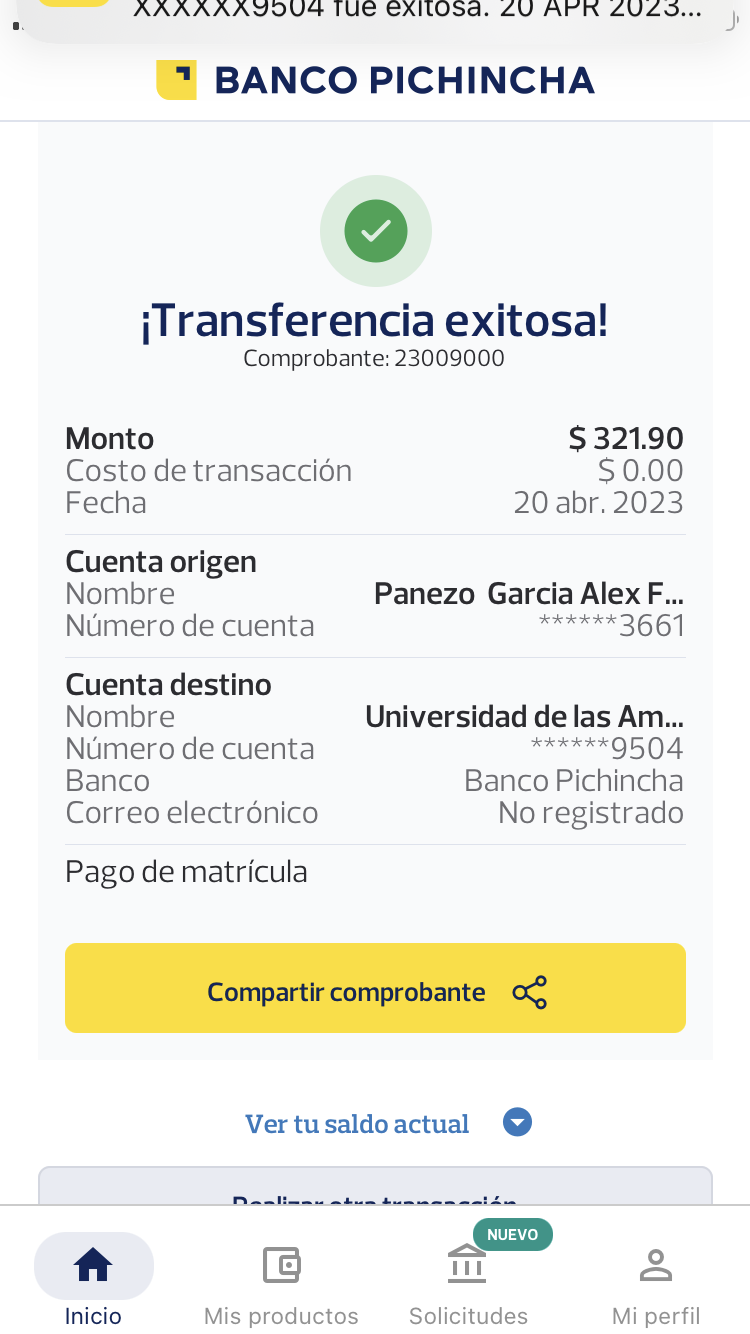The image size is (750, 1334).
Task: Tap the truncated origin name Panezo Garcia
Action: [528, 594]
